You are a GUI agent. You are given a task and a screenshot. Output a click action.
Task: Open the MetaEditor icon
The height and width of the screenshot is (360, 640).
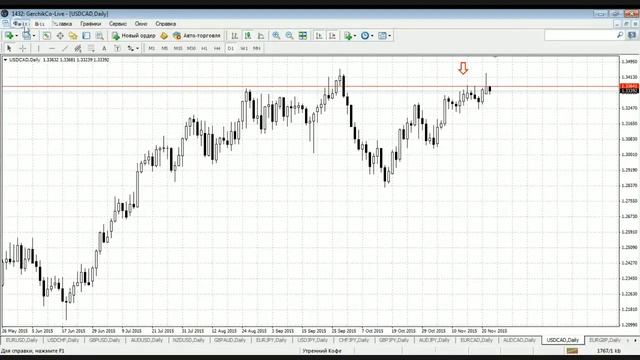point(164,36)
